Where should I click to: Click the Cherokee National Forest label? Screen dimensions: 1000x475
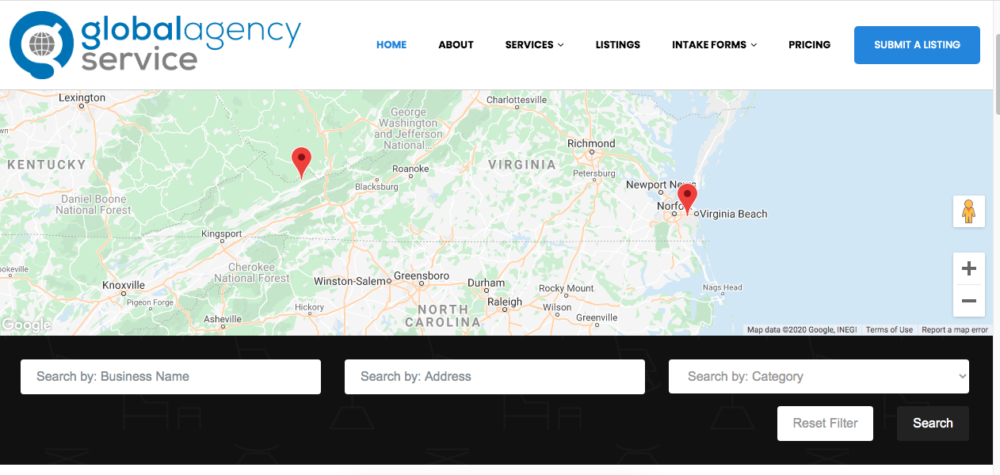pos(251,273)
